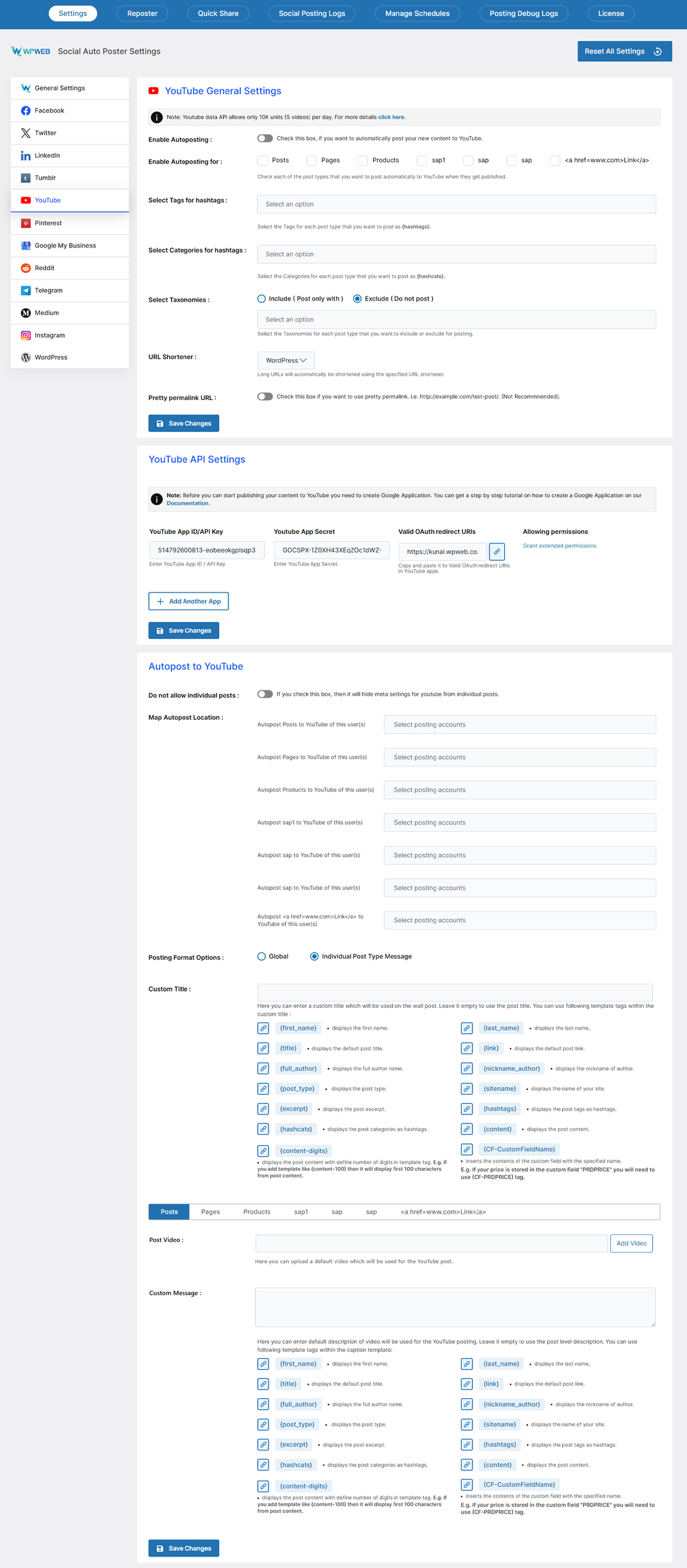Open Google My Business sidebar item
The height and width of the screenshot is (1568, 687).
click(x=69, y=245)
